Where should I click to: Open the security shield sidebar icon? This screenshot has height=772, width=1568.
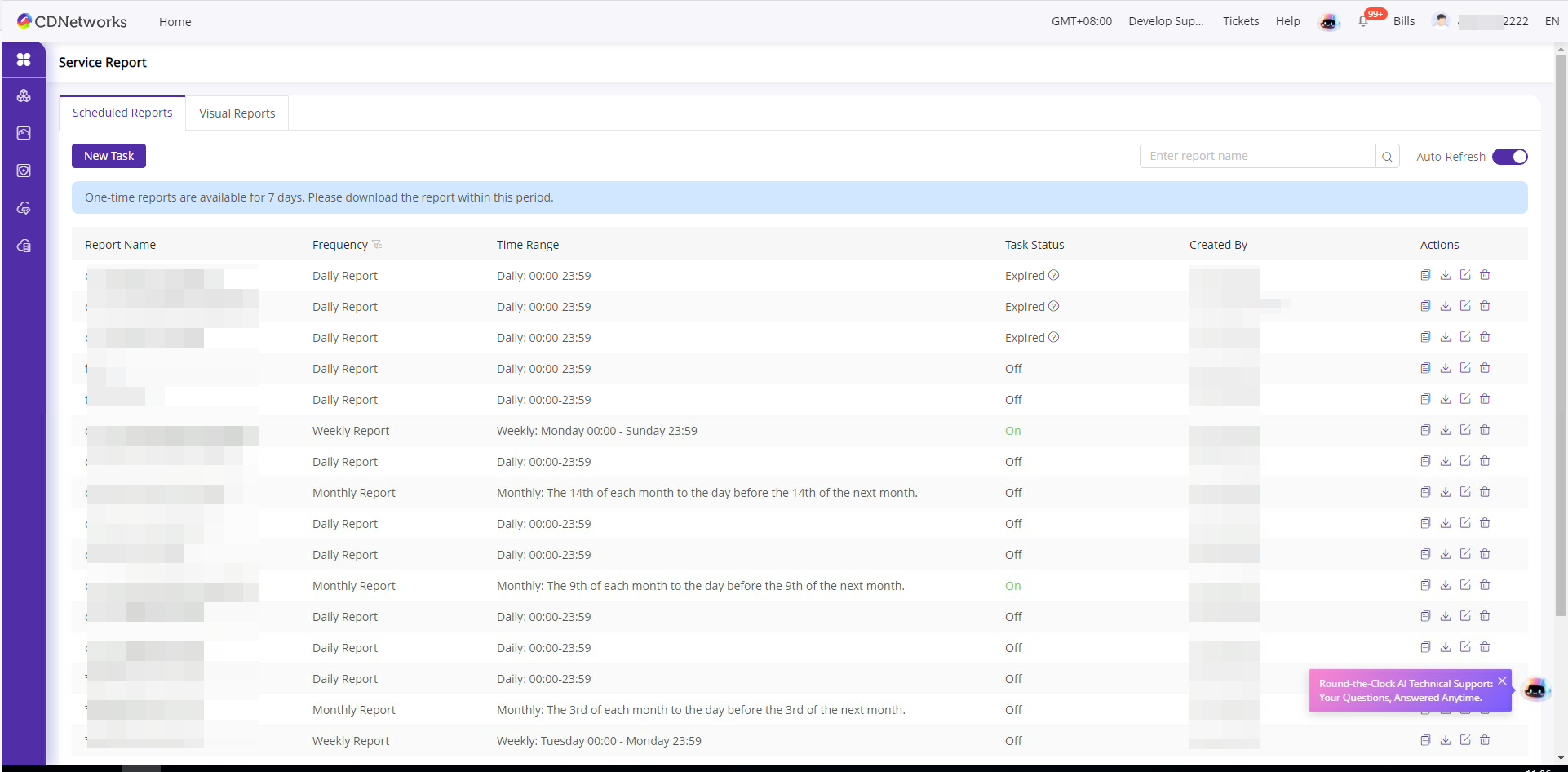pos(24,171)
